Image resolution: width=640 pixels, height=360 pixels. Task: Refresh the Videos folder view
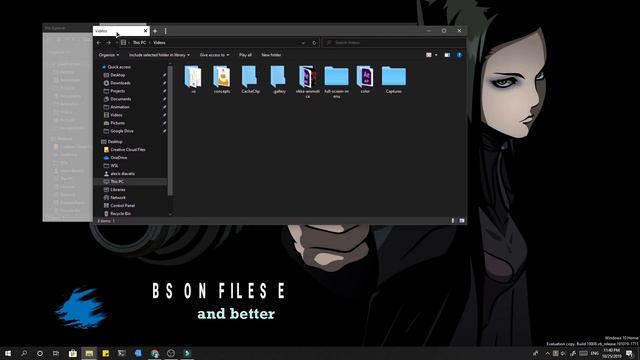click(314, 42)
